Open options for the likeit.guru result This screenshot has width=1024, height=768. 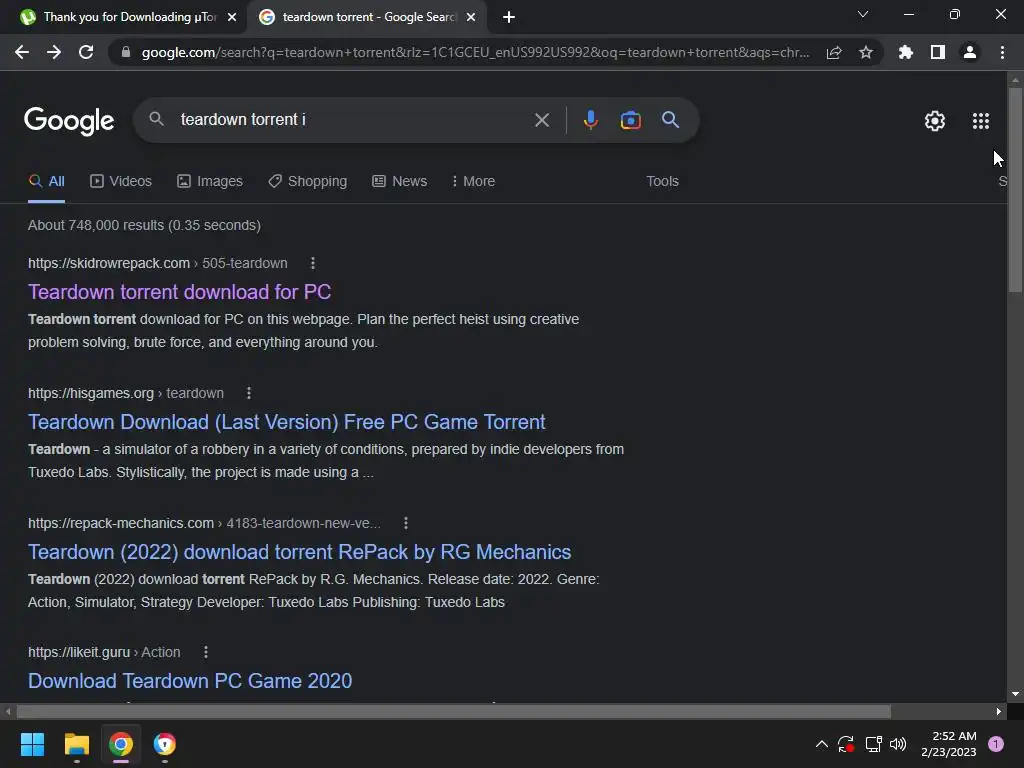click(206, 652)
